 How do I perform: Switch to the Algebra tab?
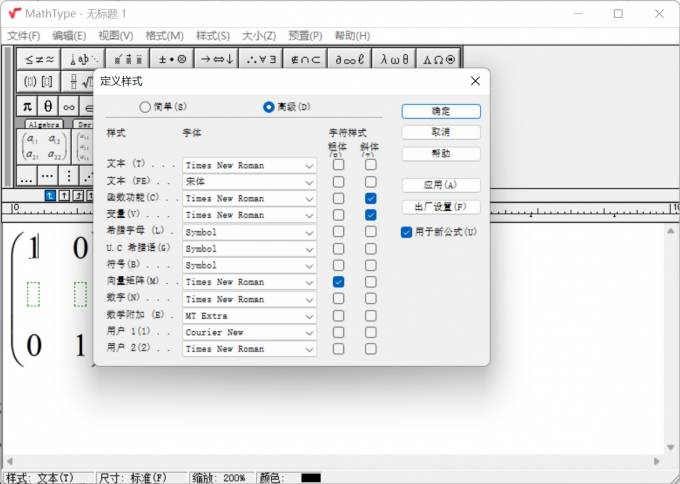[44, 124]
